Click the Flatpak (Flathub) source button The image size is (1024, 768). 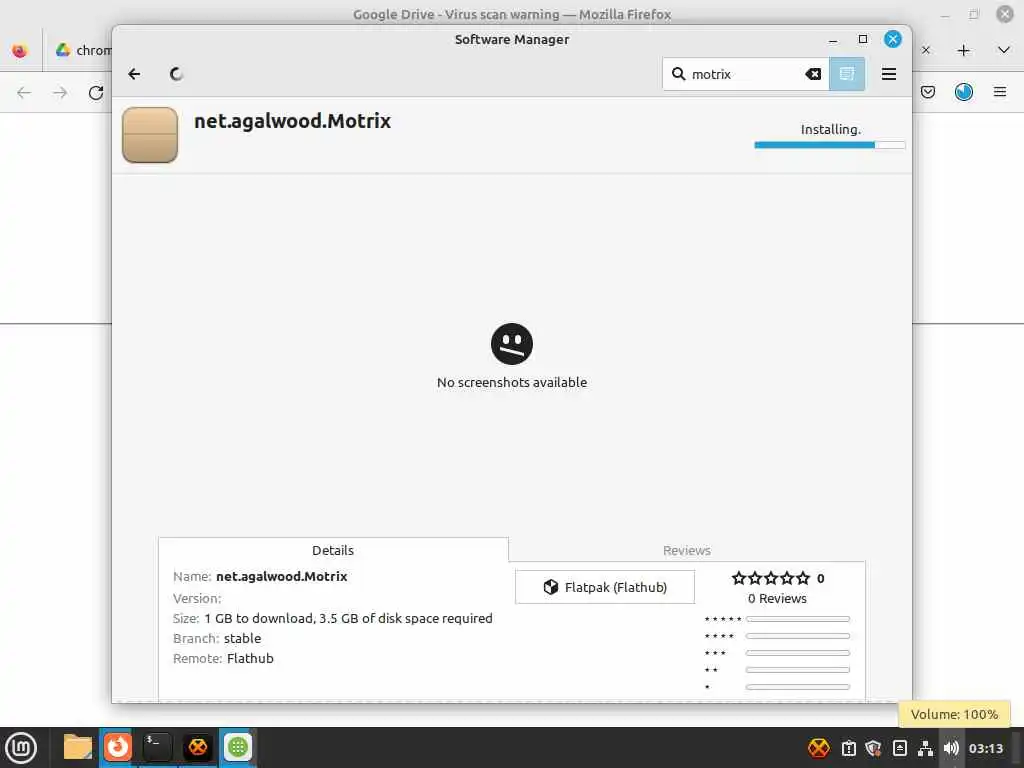[605, 587]
